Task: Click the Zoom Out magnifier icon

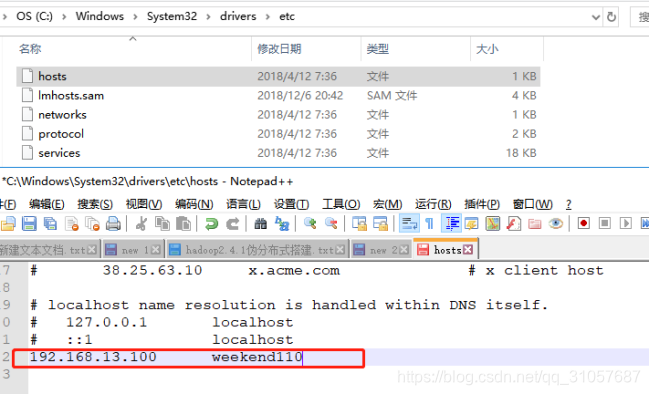Action: [331, 224]
